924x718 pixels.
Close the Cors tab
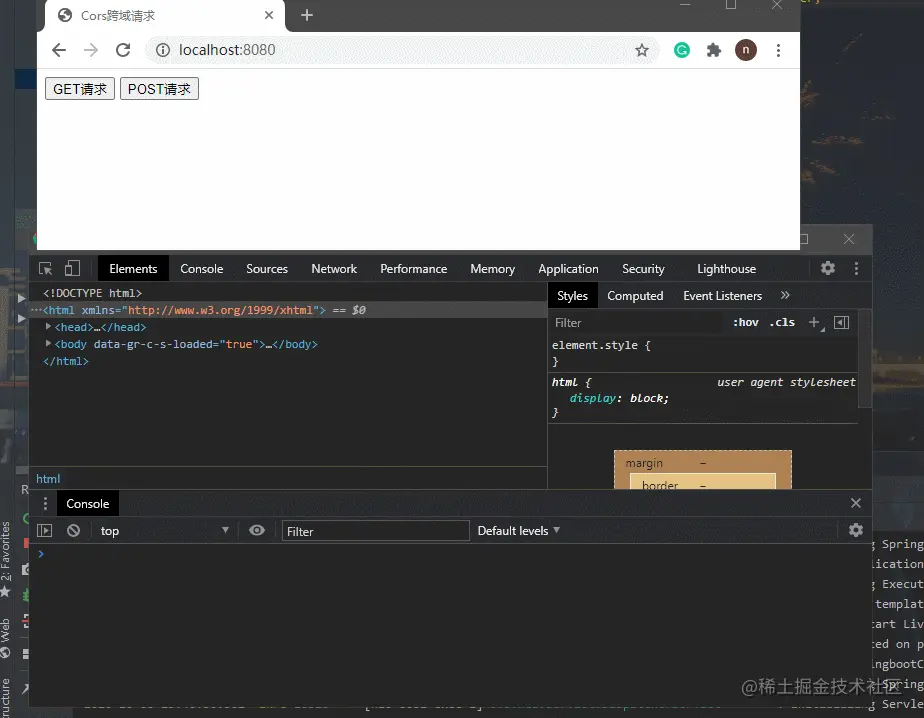point(269,15)
